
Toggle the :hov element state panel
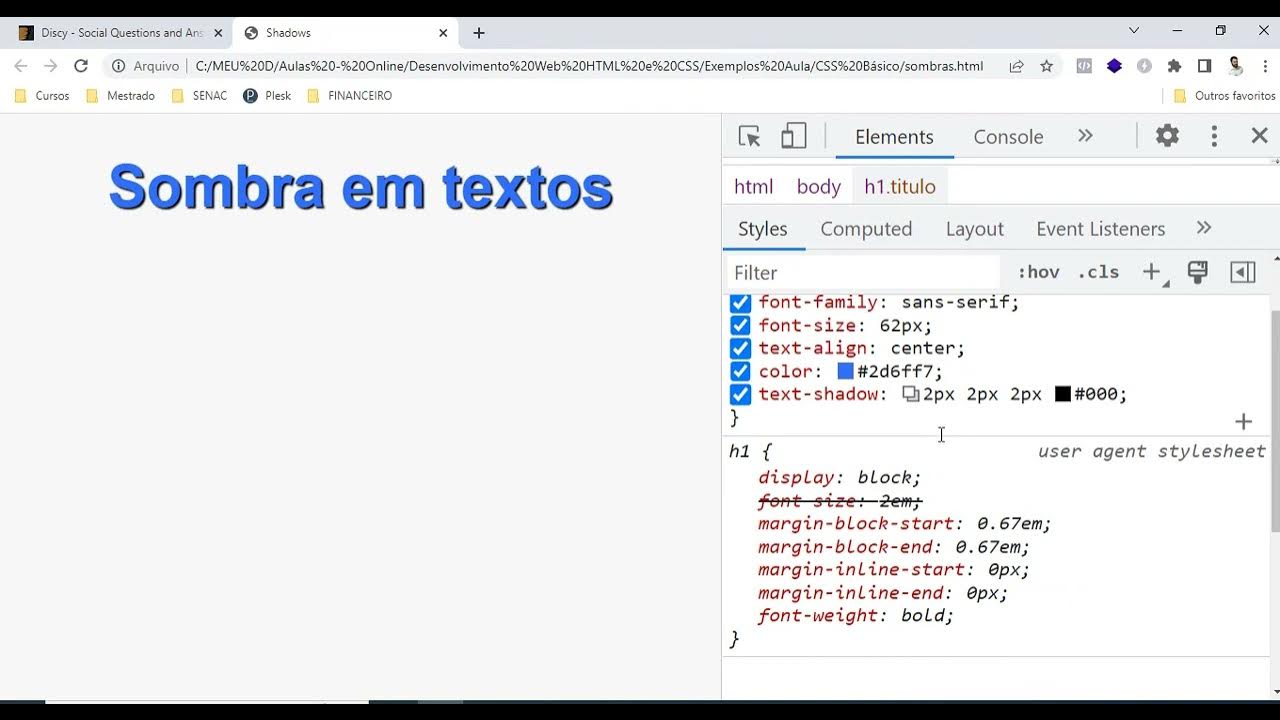[1038, 272]
